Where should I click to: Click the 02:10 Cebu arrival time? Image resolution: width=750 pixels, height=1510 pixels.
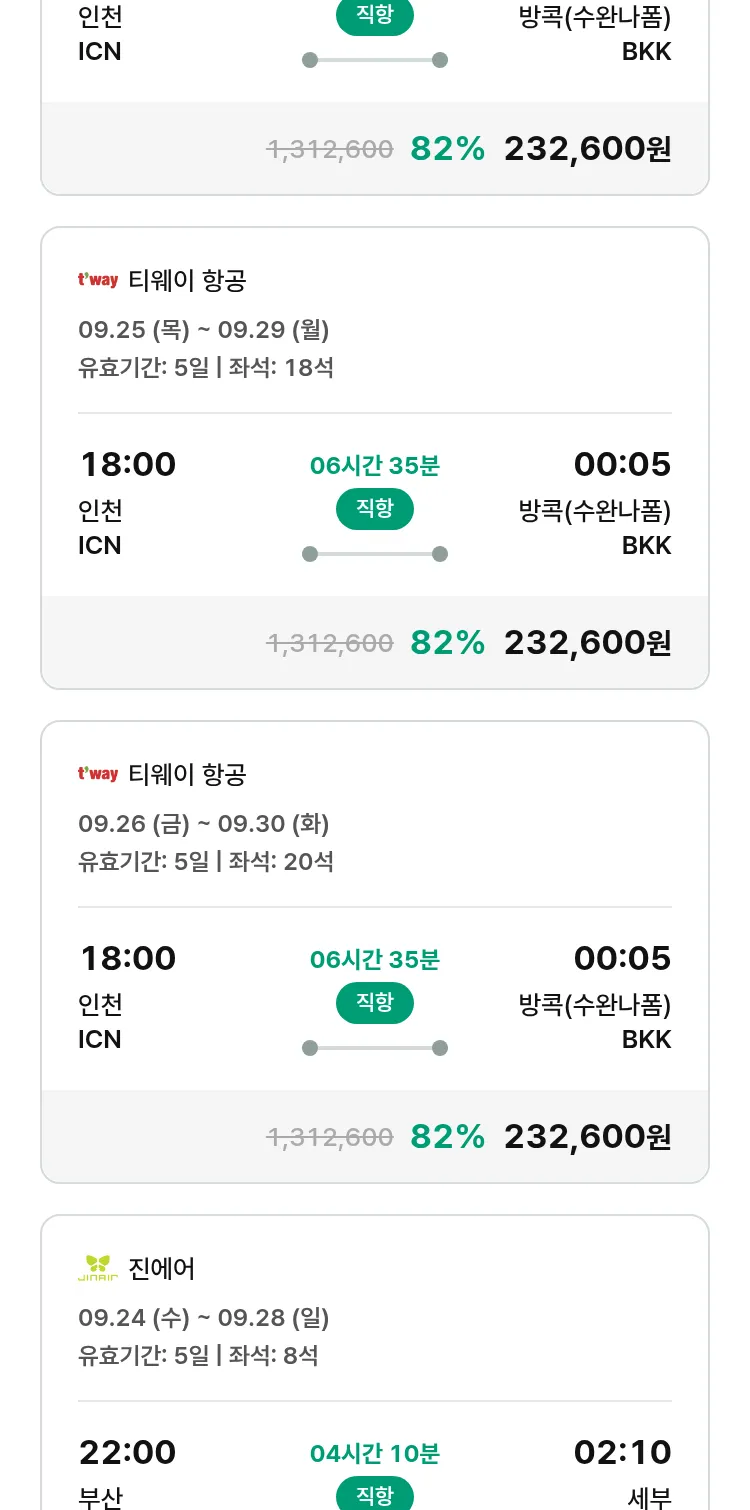point(622,1452)
